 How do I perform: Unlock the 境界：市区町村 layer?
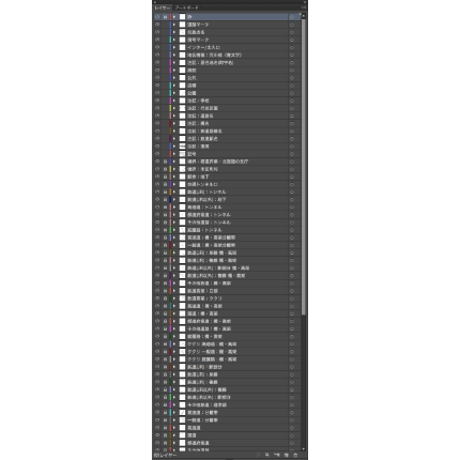coord(165,169)
